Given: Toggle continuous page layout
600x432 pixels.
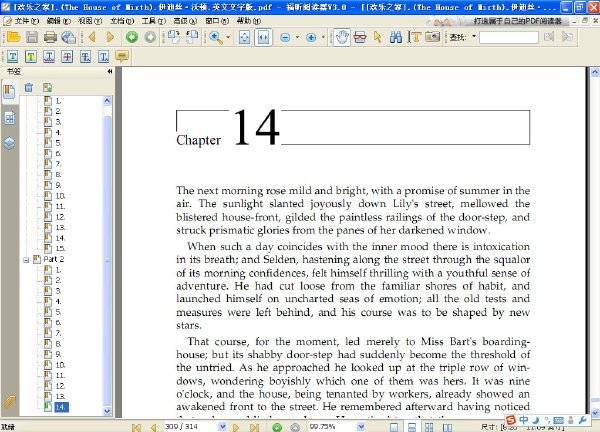Looking at the screenshot, I should click(x=411, y=427).
